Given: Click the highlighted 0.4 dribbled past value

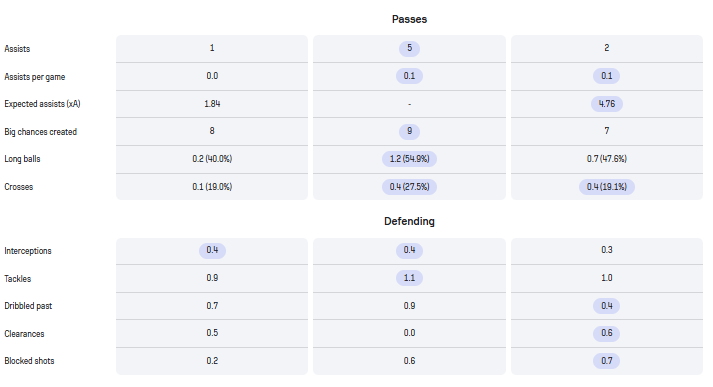Looking at the screenshot, I should (x=607, y=306).
